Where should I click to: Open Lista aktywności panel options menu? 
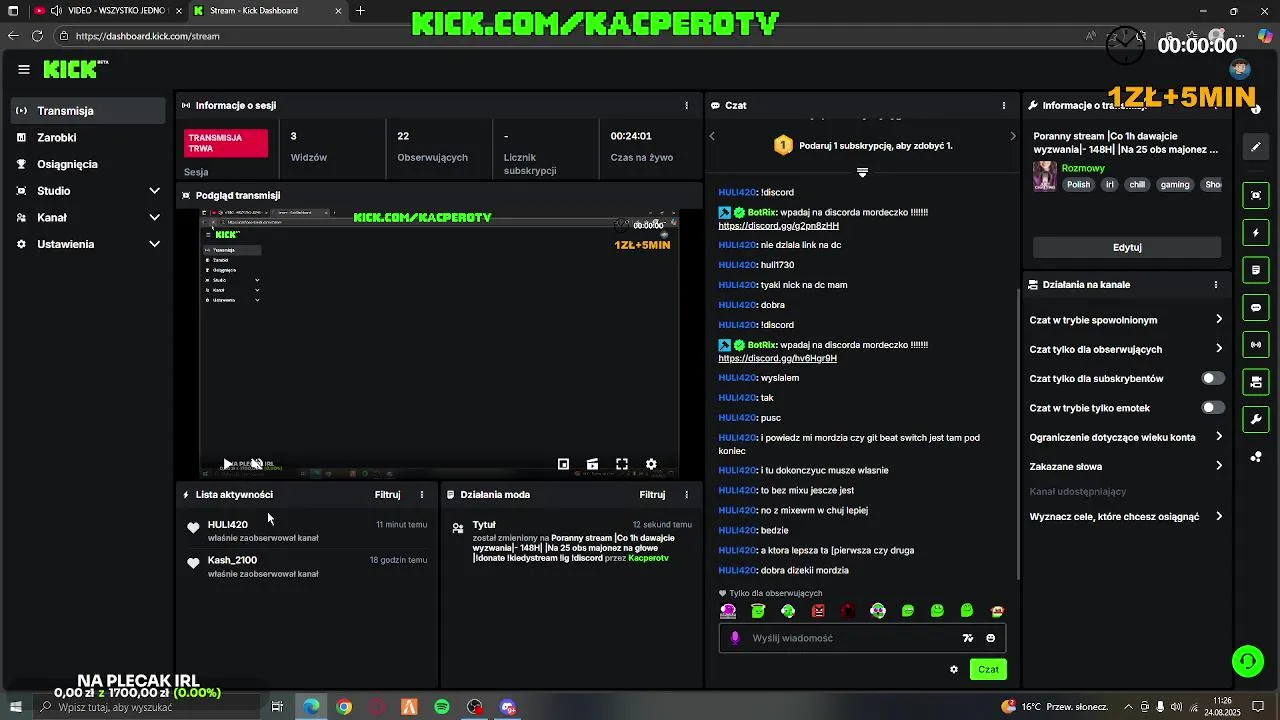click(x=422, y=495)
